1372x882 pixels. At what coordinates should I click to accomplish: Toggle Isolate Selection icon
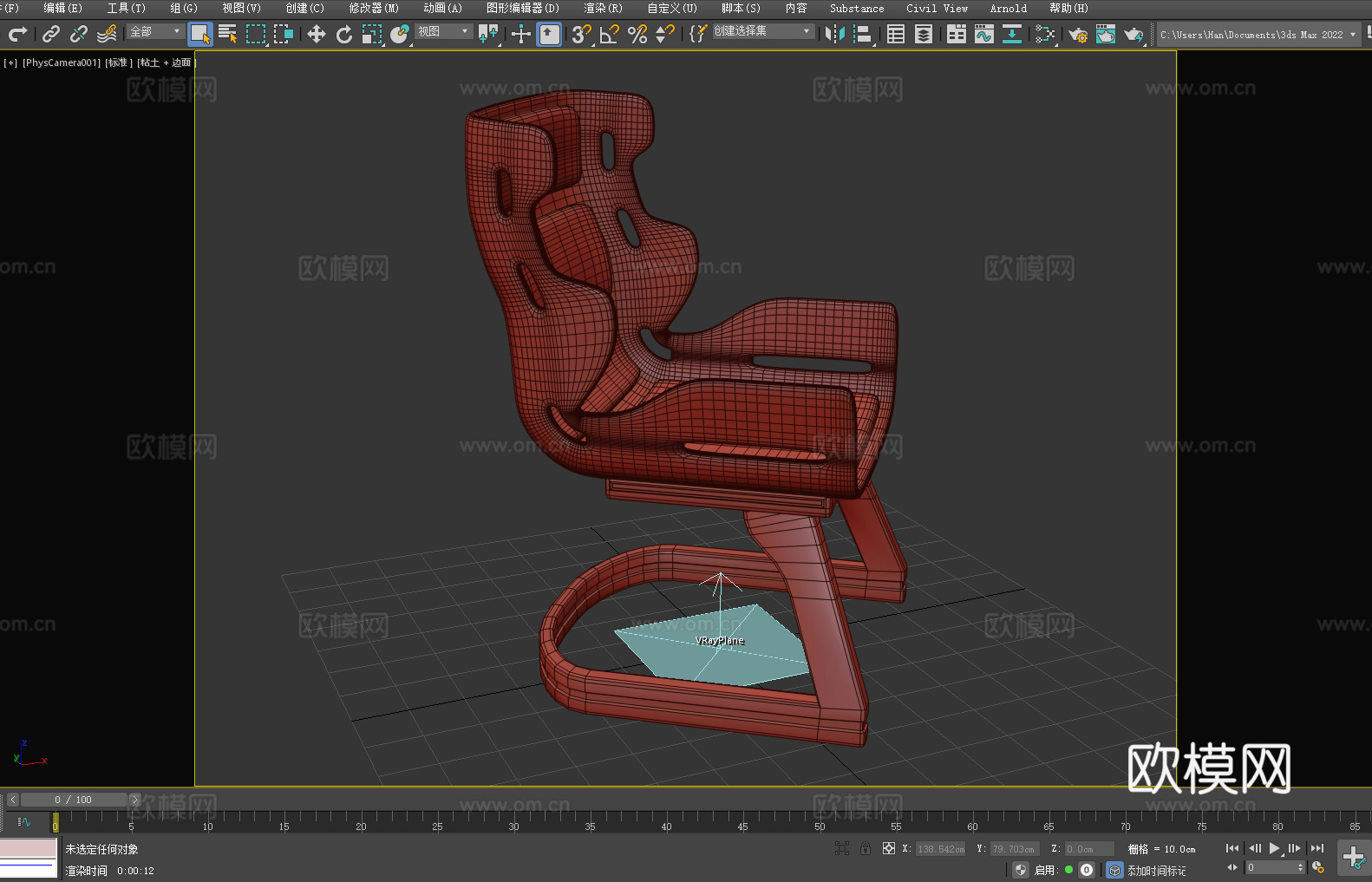tap(841, 848)
